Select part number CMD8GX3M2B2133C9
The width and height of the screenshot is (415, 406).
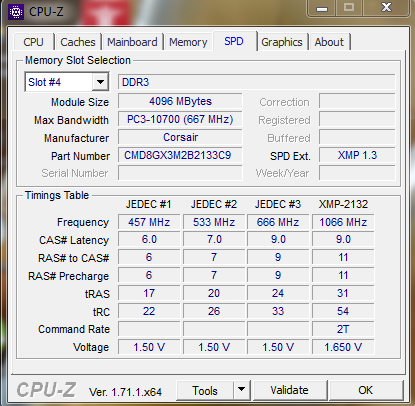click(x=180, y=155)
